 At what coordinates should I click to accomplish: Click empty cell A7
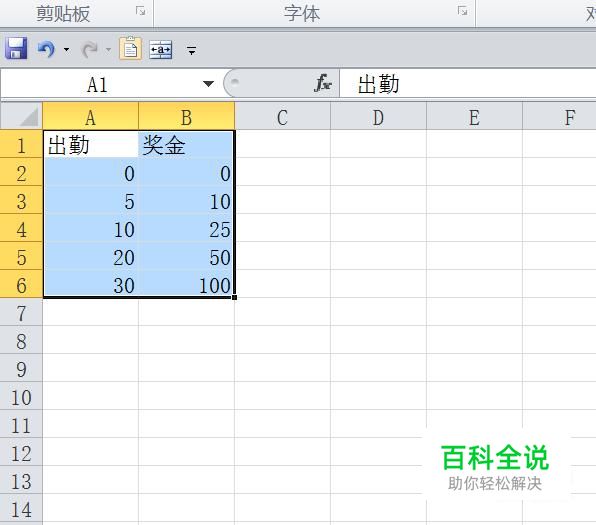pos(91,312)
